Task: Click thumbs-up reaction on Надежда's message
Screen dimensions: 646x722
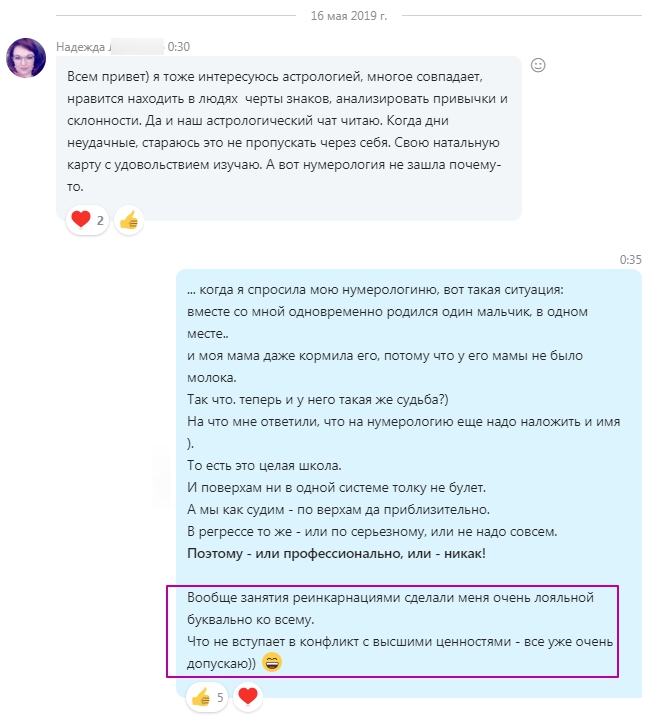Action: pyautogui.click(x=128, y=221)
